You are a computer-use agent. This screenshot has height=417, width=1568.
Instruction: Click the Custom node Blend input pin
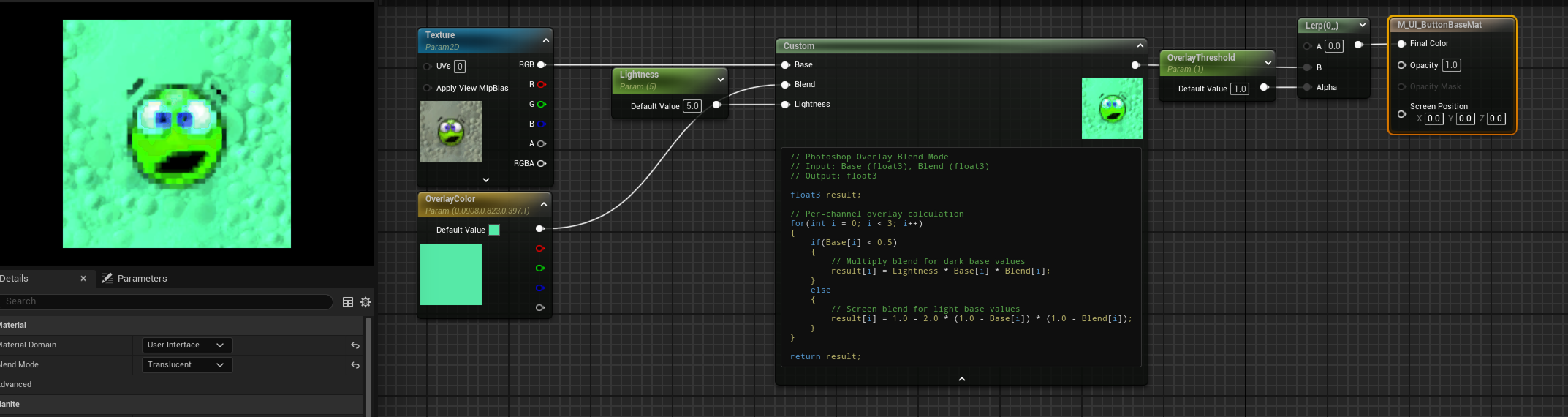click(x=786, y=84)
